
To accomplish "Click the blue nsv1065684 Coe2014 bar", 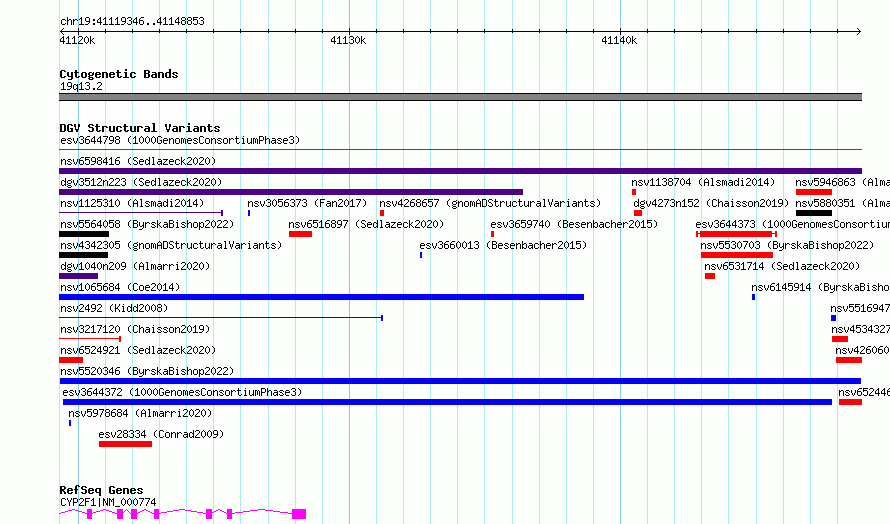I will pyautogui.click(x=321, y=297).
